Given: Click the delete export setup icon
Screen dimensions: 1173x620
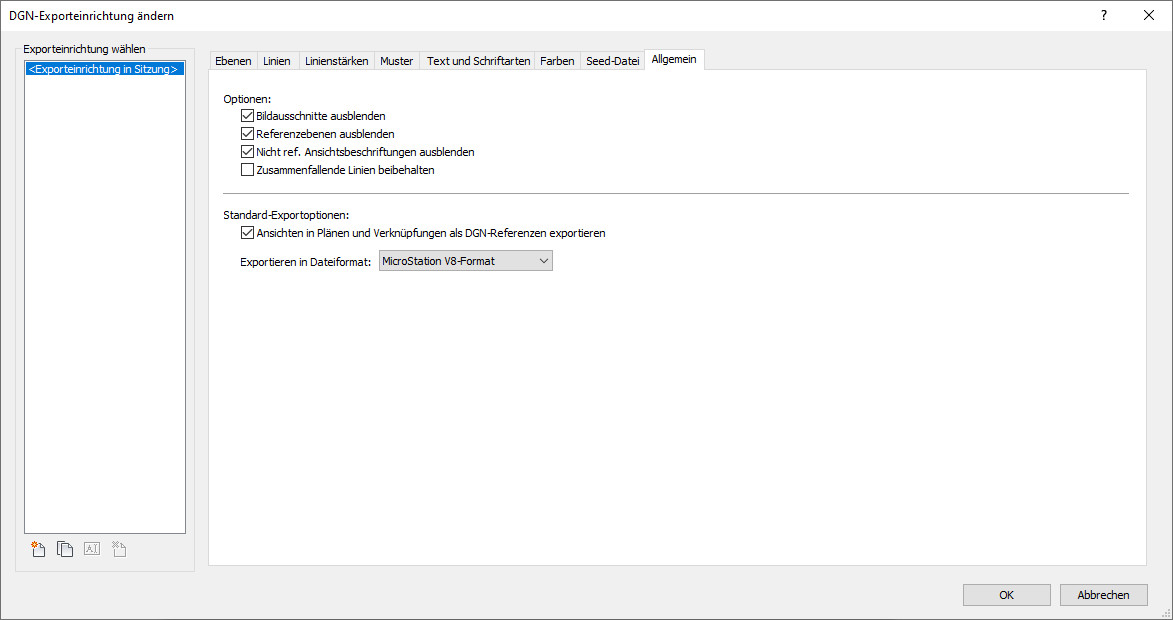Looking at the screenshot, I should (x=118, y=548).
